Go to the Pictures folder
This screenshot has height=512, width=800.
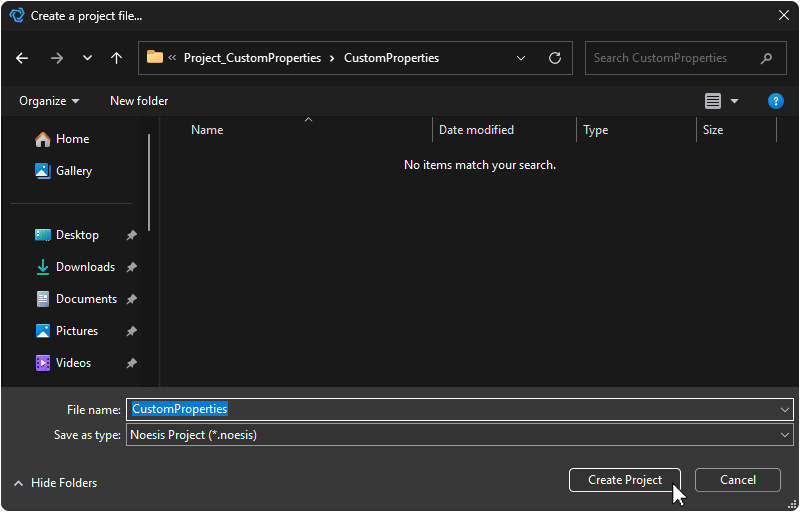(66, 331)
